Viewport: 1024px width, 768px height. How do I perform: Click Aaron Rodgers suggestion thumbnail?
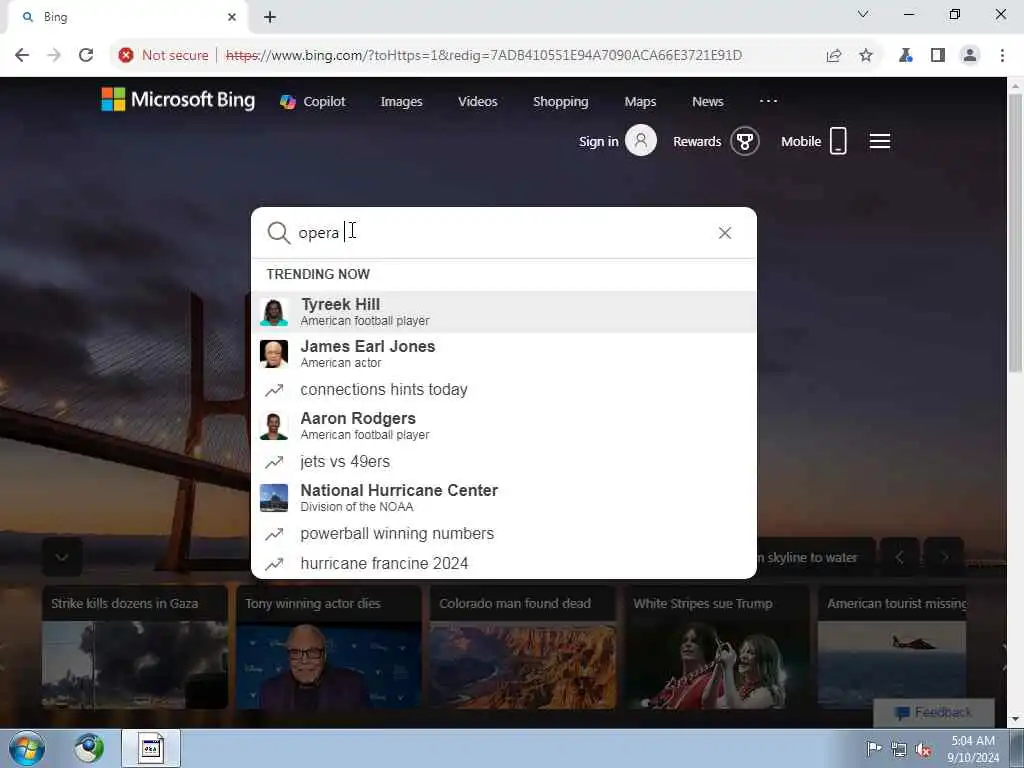tap(274, 426)
